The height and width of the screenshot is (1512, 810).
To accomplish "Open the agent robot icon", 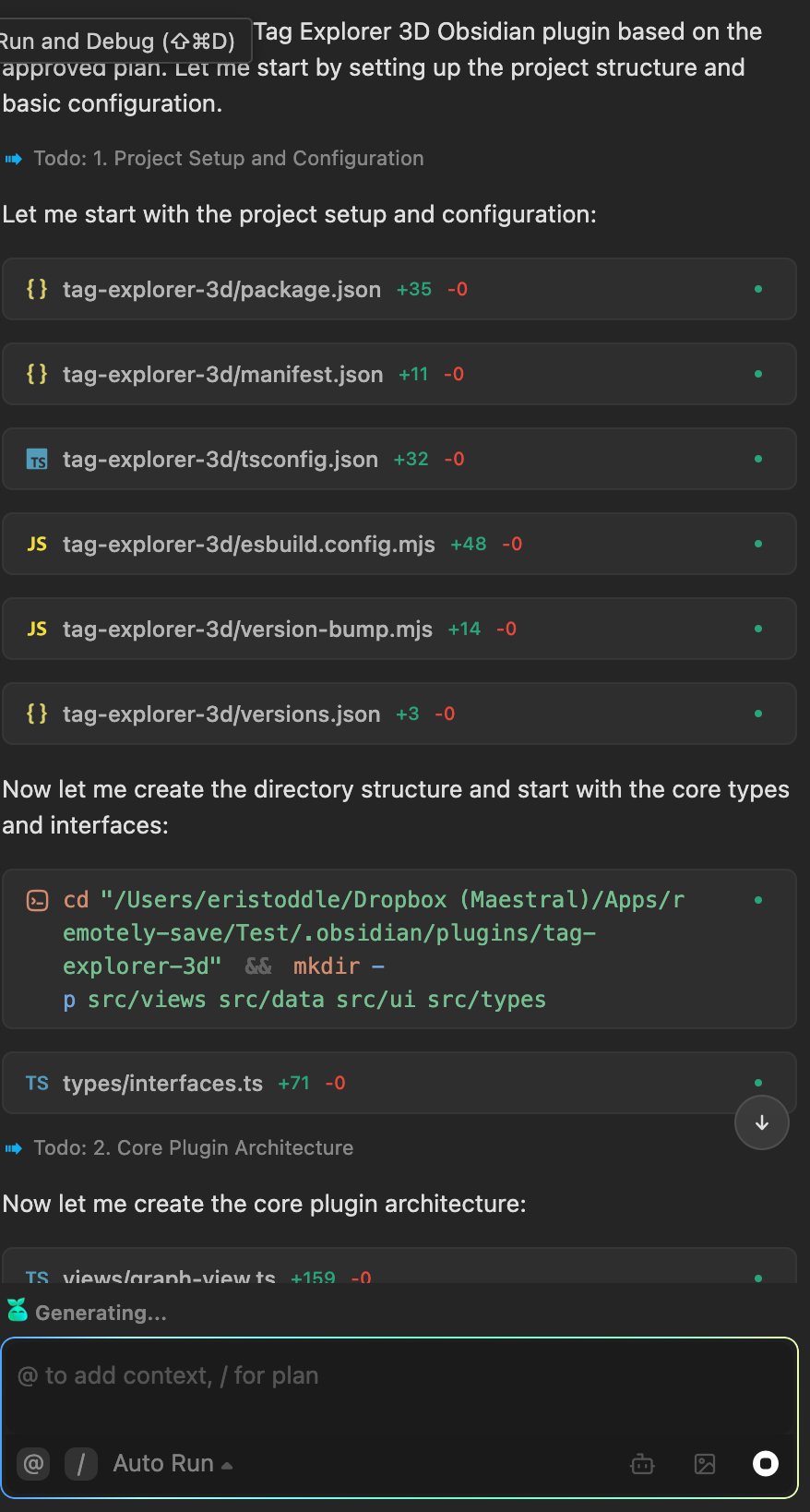I will (642, 1464).
